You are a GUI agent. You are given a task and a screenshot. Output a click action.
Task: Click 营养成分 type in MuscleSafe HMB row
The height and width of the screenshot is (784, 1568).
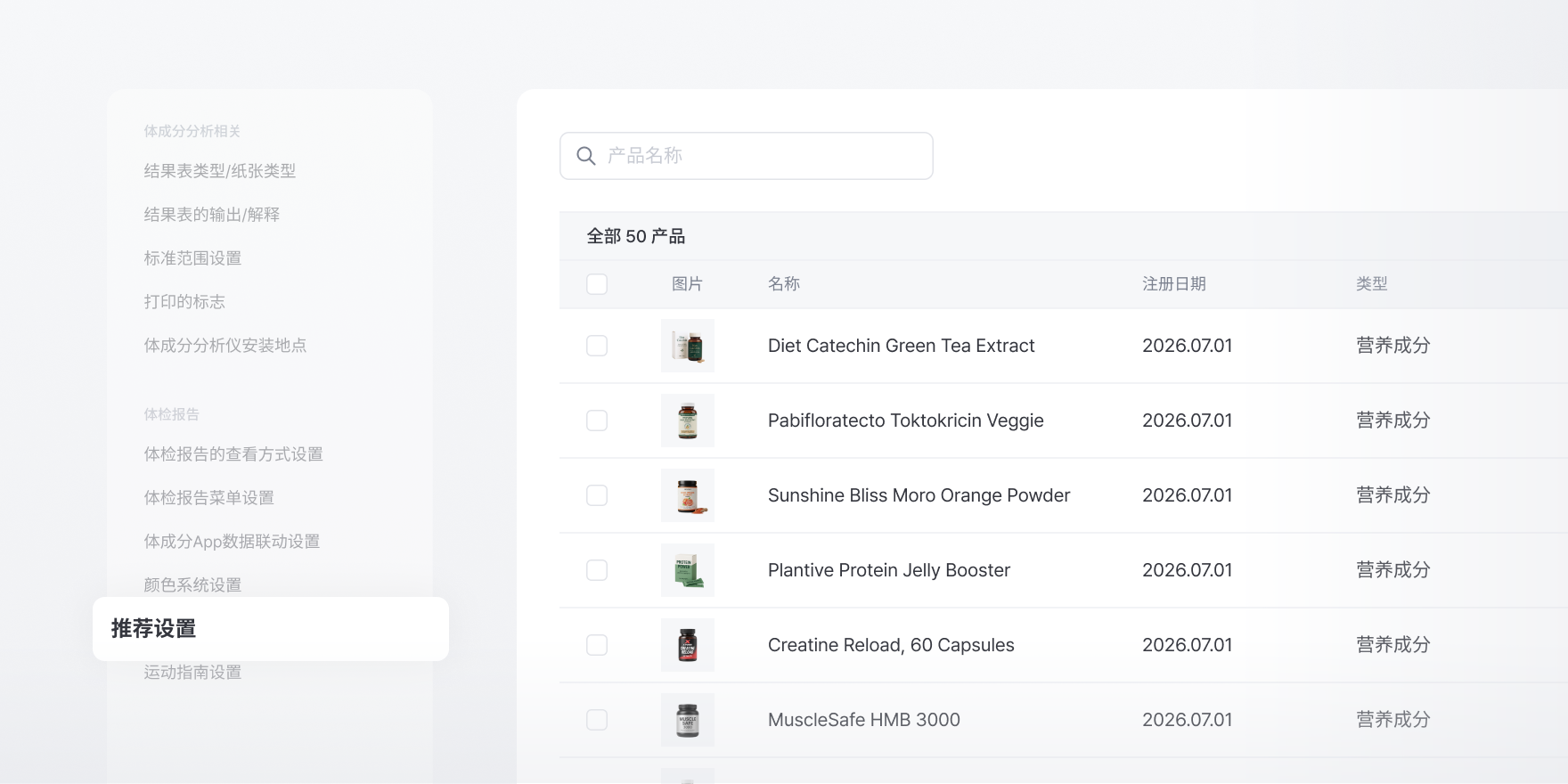click(x=1393, y=720)
